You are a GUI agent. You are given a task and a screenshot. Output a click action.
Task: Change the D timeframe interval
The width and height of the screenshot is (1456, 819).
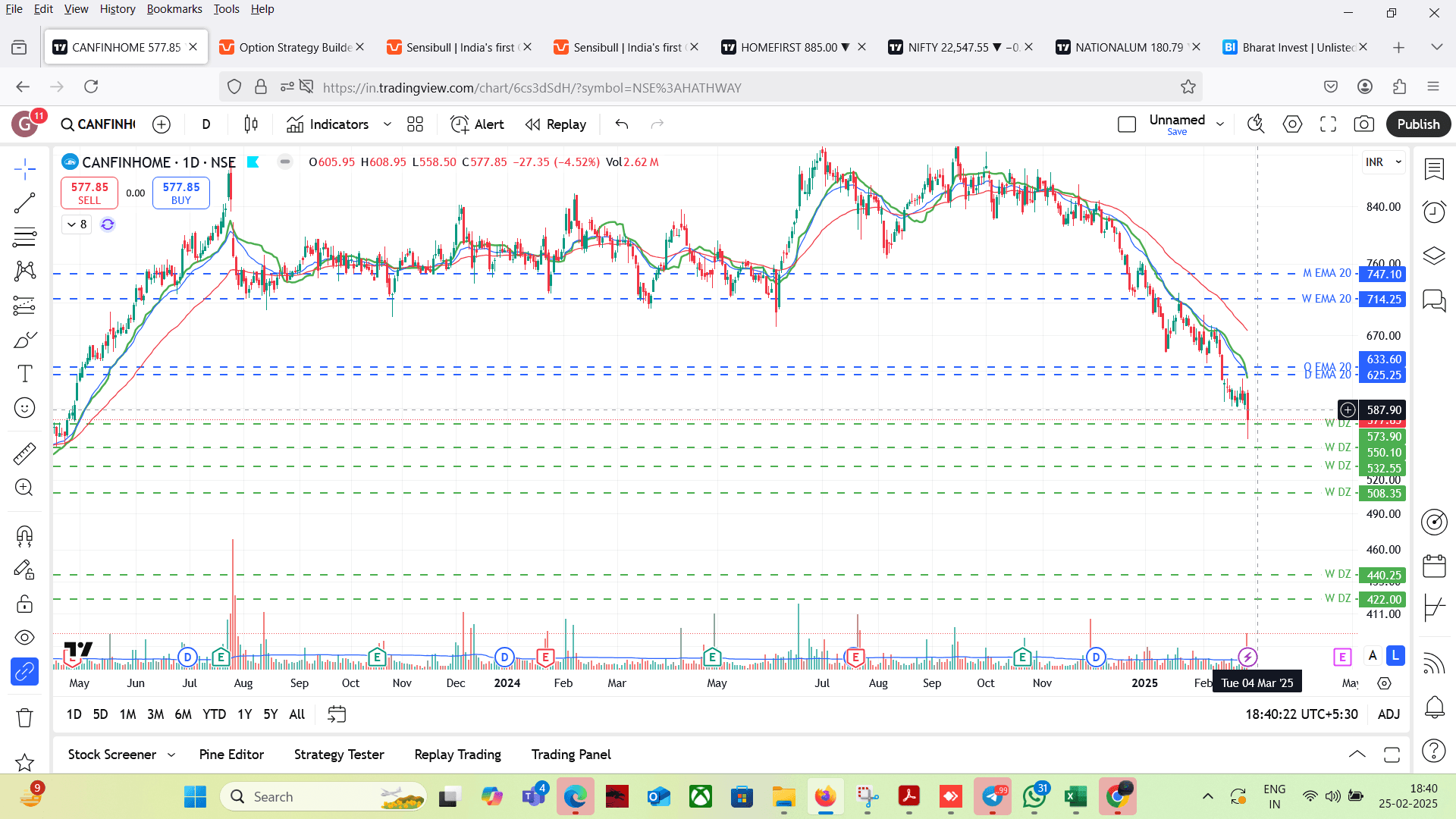(x=206, y=124)
